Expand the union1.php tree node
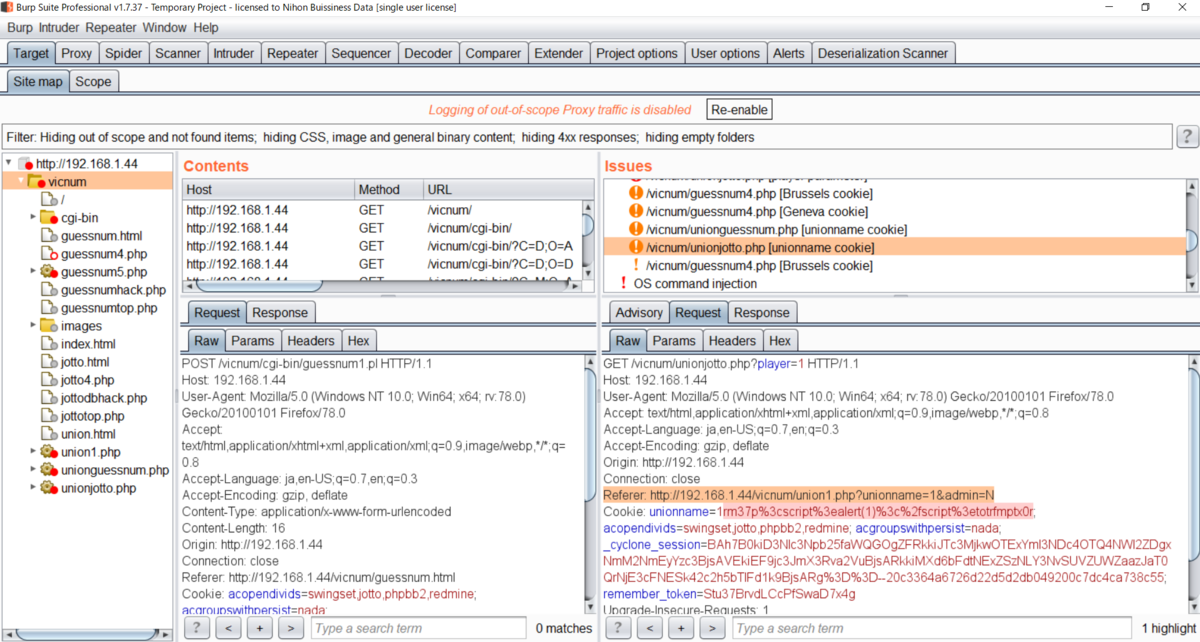1200x642 pixels. pos(33,452)
